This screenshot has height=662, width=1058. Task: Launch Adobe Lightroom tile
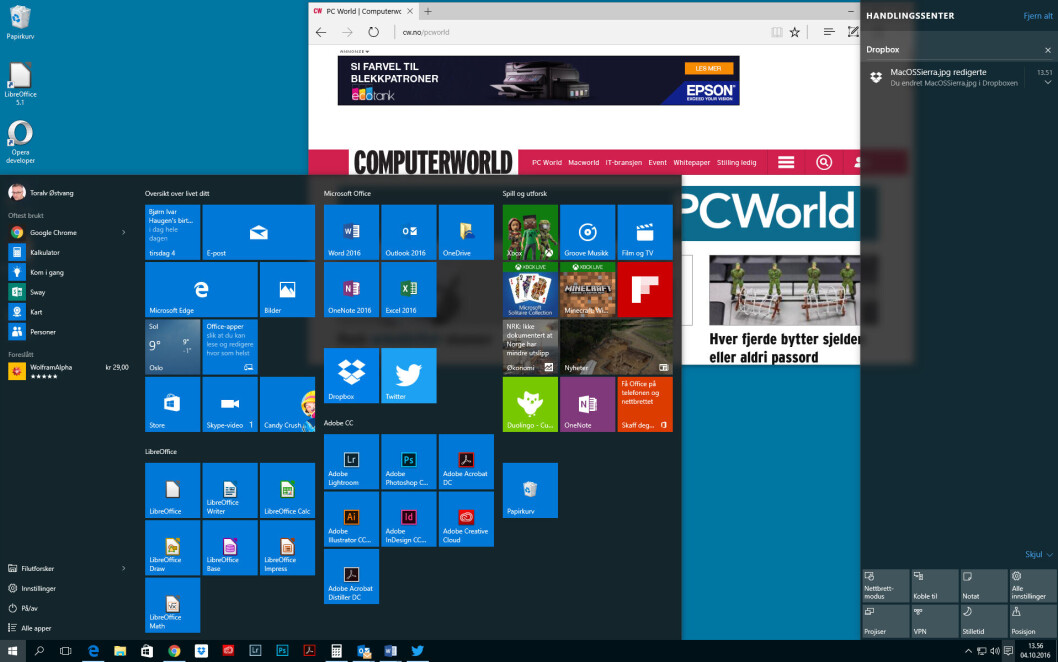tap(351, 462)
